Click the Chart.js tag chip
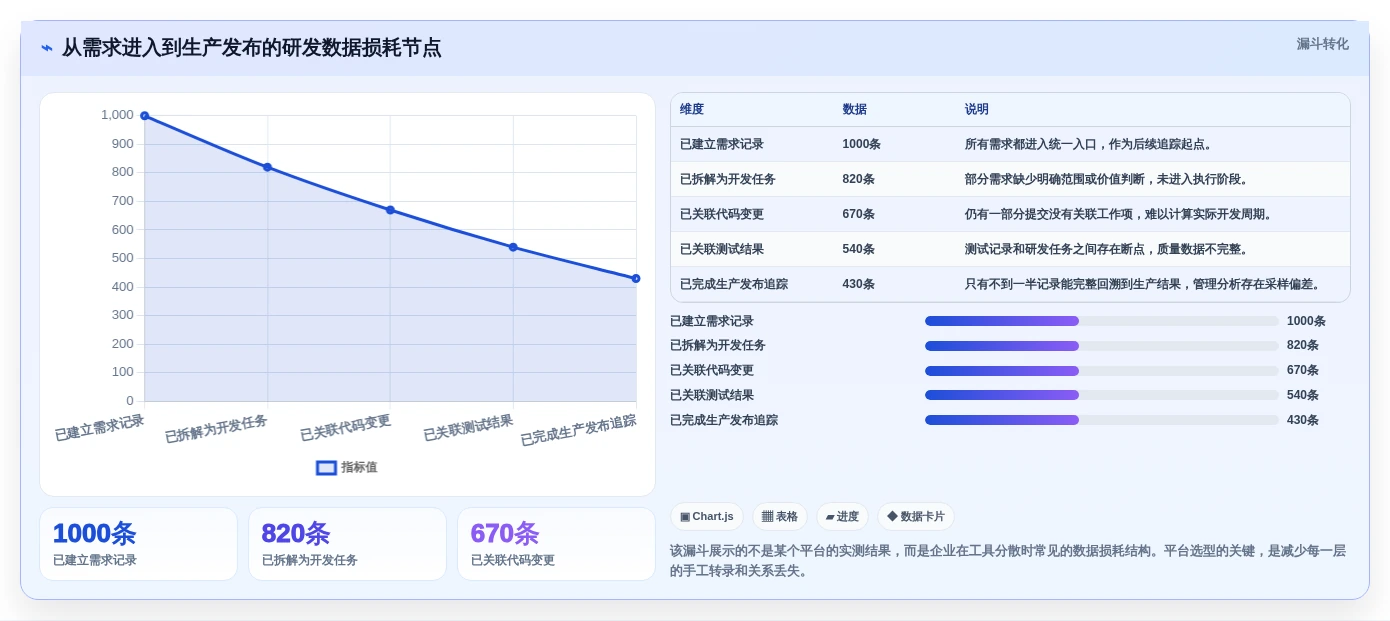The image size is (1390, 621). 707,517
